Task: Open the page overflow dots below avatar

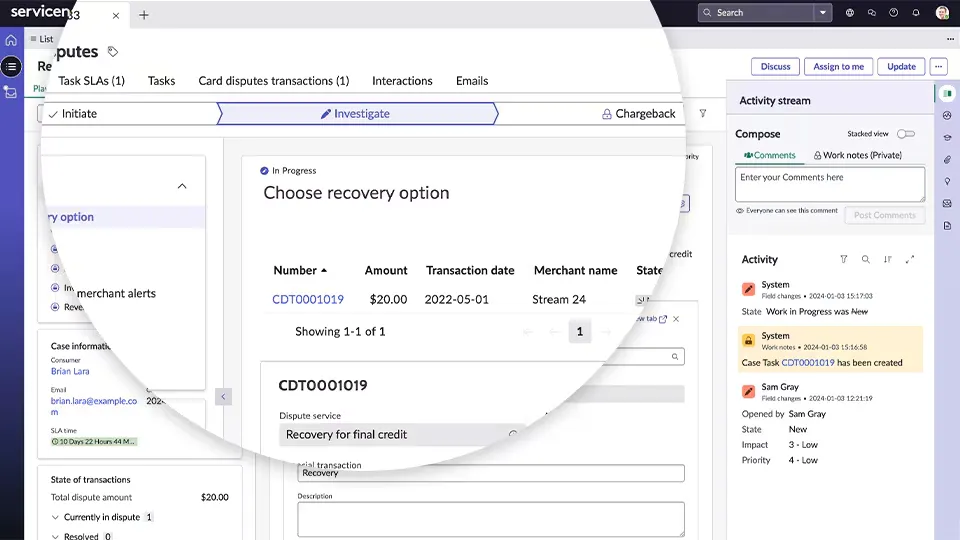Action: [x=950, y=39]
